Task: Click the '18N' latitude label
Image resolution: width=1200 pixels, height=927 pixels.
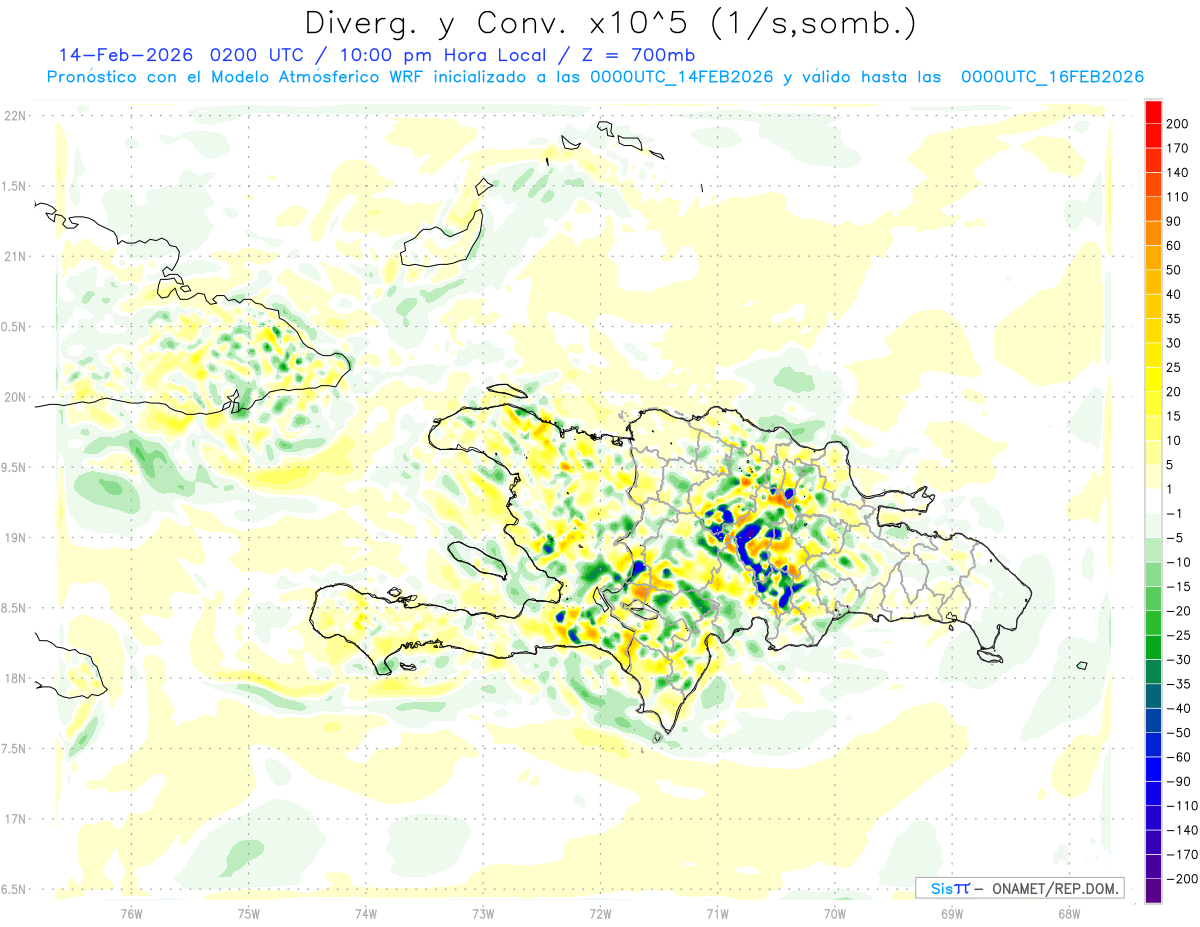Action: pyautogui.click(x=15, y=678)
